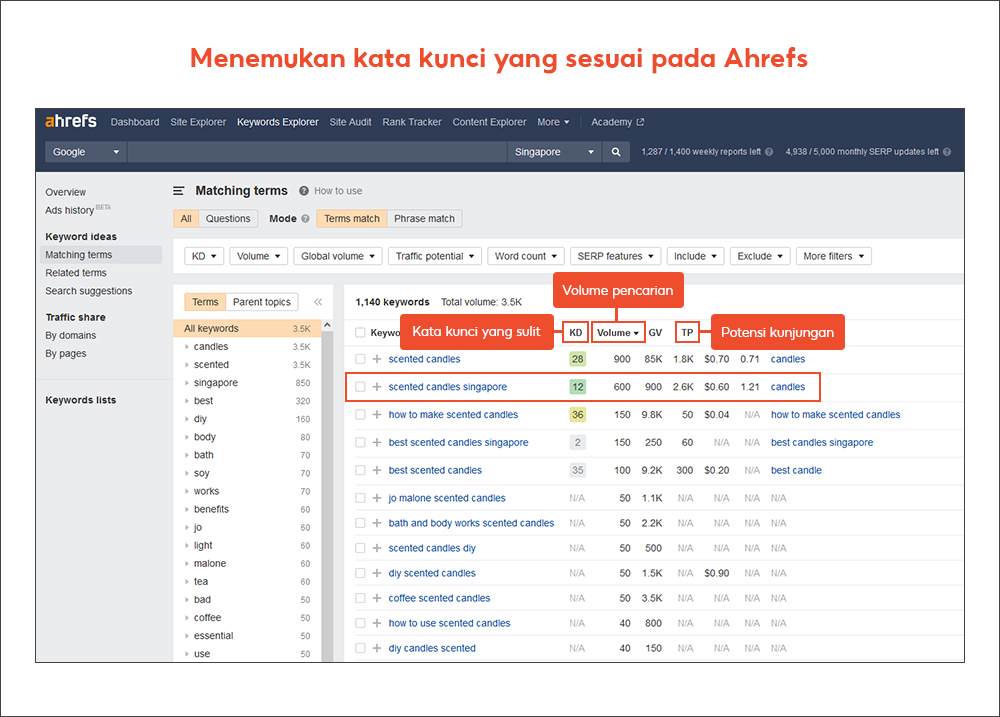Click plus icon for best scented candles singapore

[377, 442]
